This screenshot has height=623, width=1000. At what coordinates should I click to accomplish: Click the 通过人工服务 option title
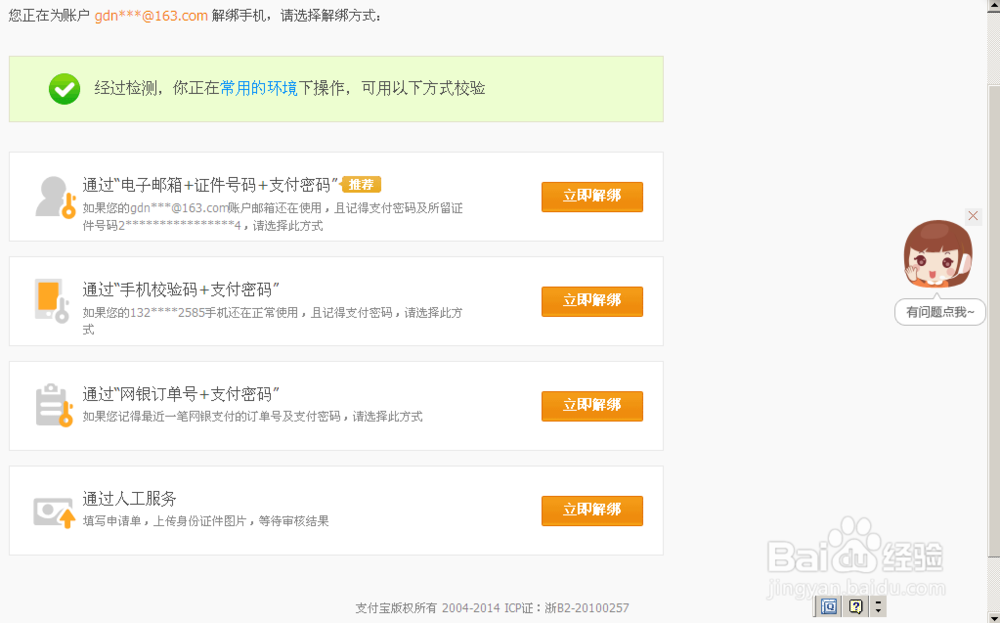tap(130, 499)
